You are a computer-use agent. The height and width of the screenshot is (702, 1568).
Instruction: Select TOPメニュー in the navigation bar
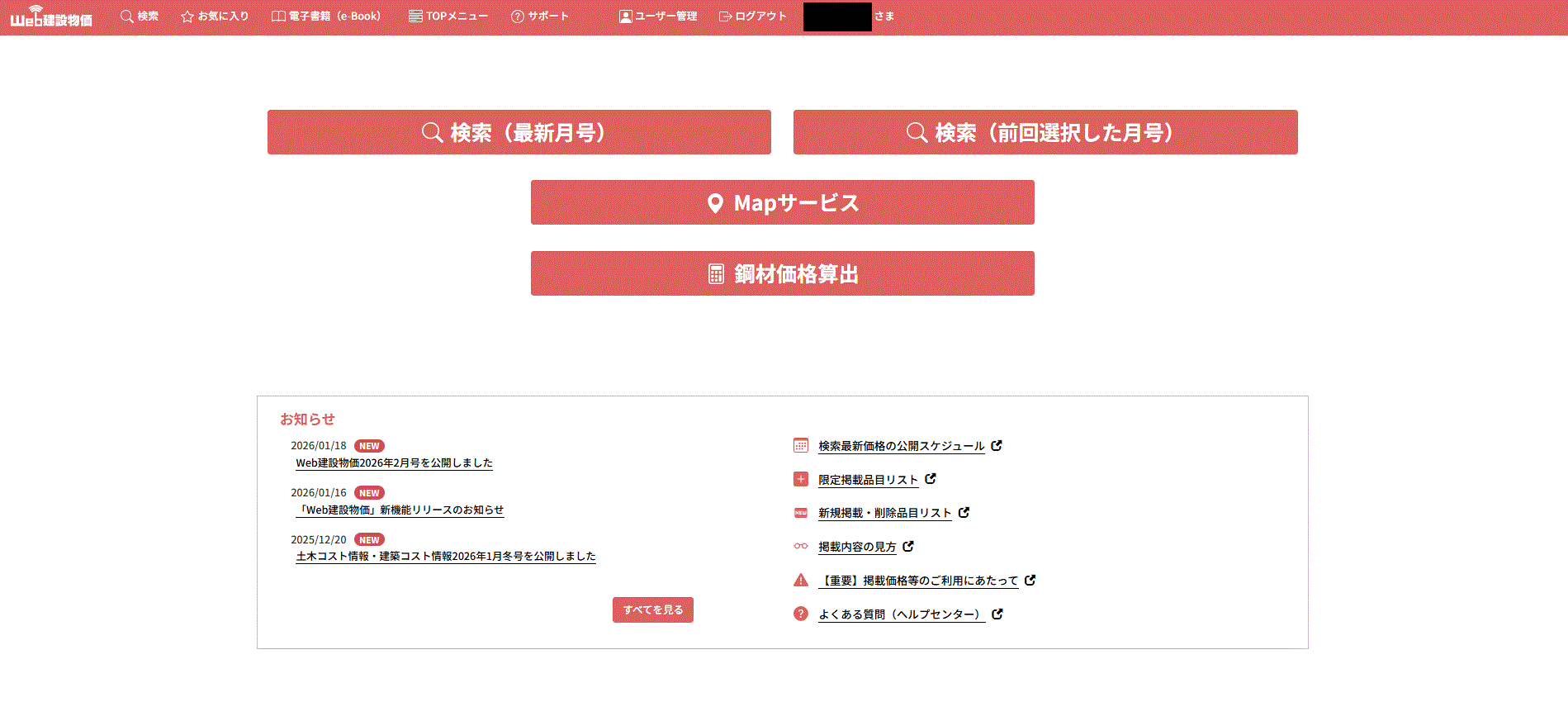tap(448, 17)
